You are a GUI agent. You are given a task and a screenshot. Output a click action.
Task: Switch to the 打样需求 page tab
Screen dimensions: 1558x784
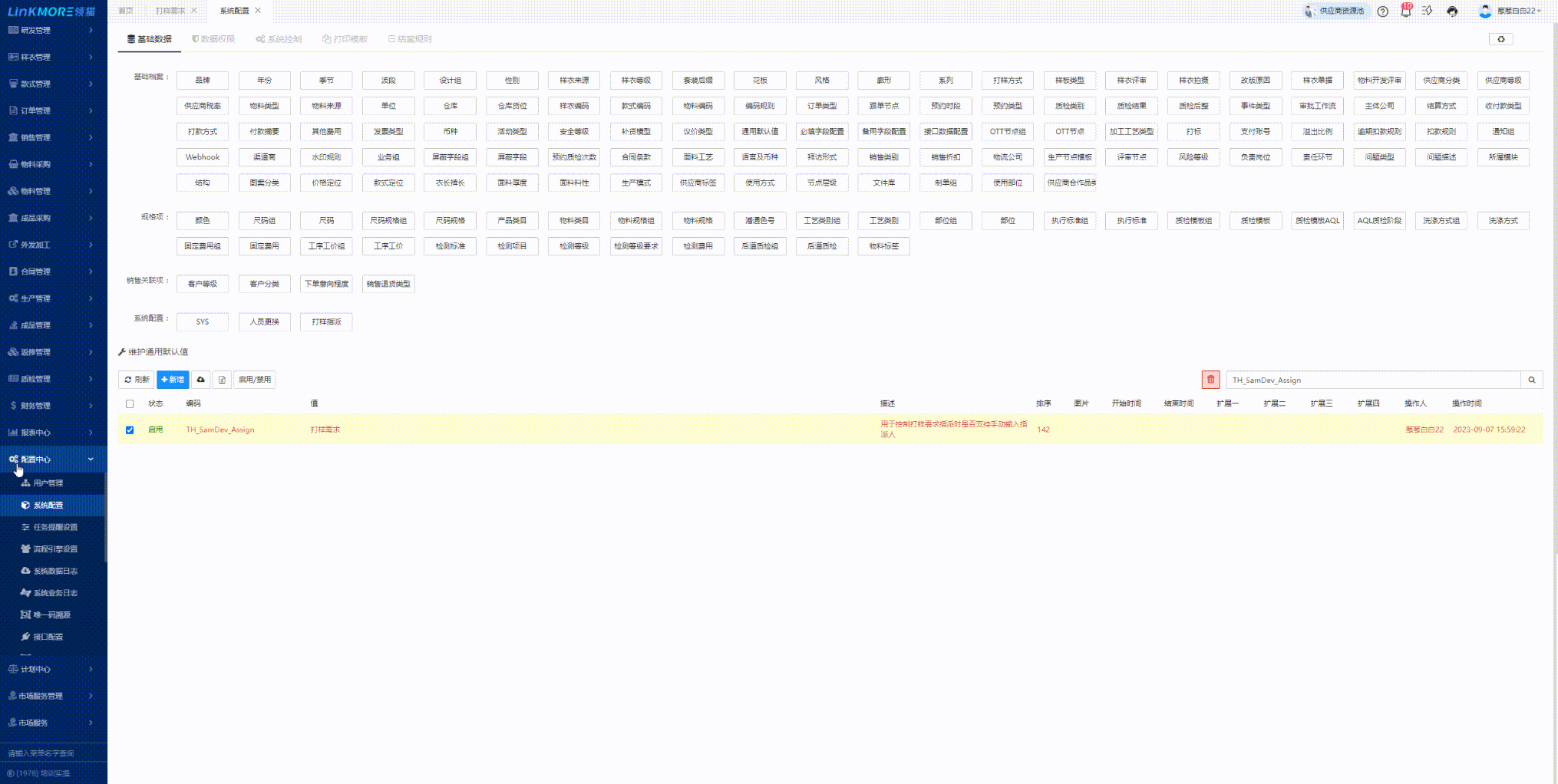point(170,11)
